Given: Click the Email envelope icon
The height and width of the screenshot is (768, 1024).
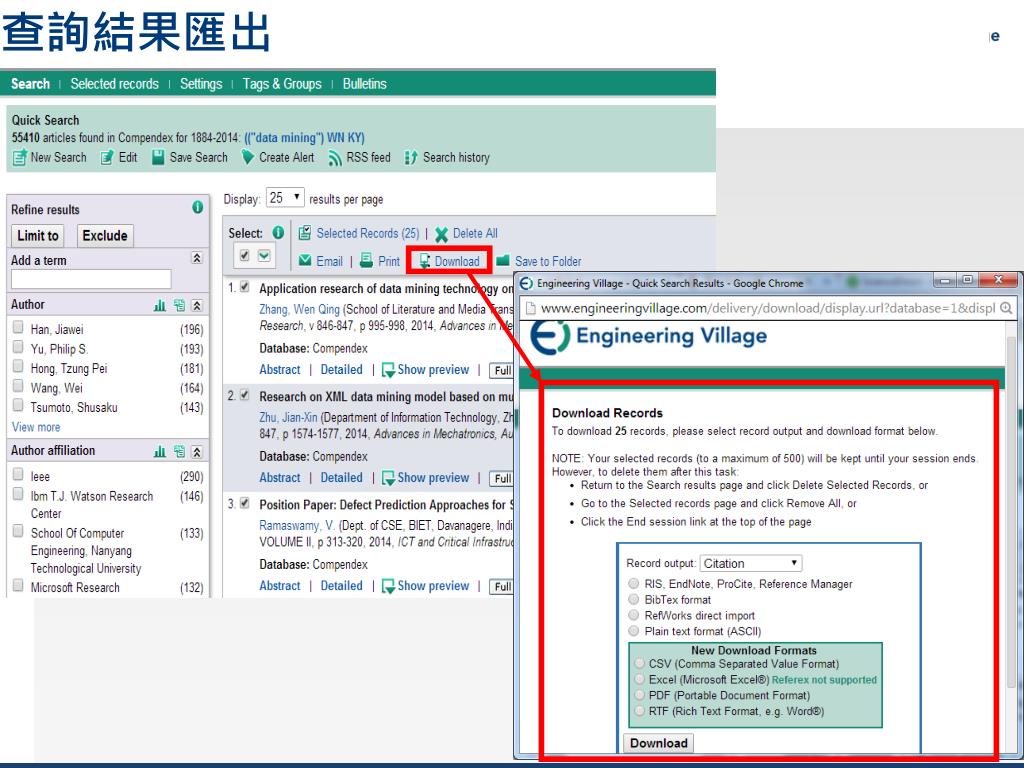Looking at the screenshot, I should tap(305, 261).
